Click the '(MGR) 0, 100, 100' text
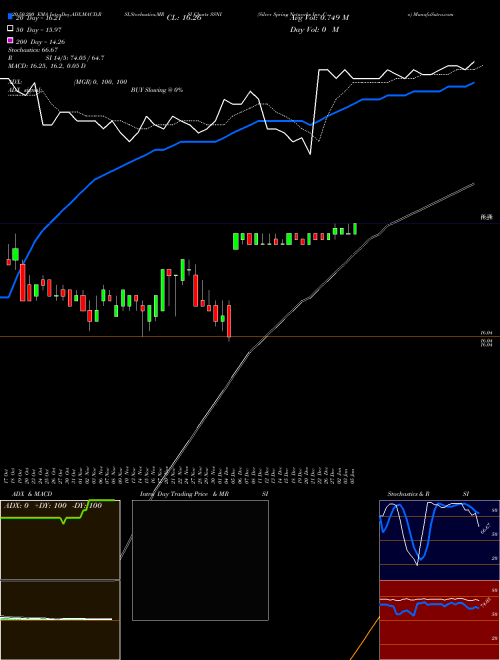The height and width of the screenshot is (660, 500). (100, 82)
